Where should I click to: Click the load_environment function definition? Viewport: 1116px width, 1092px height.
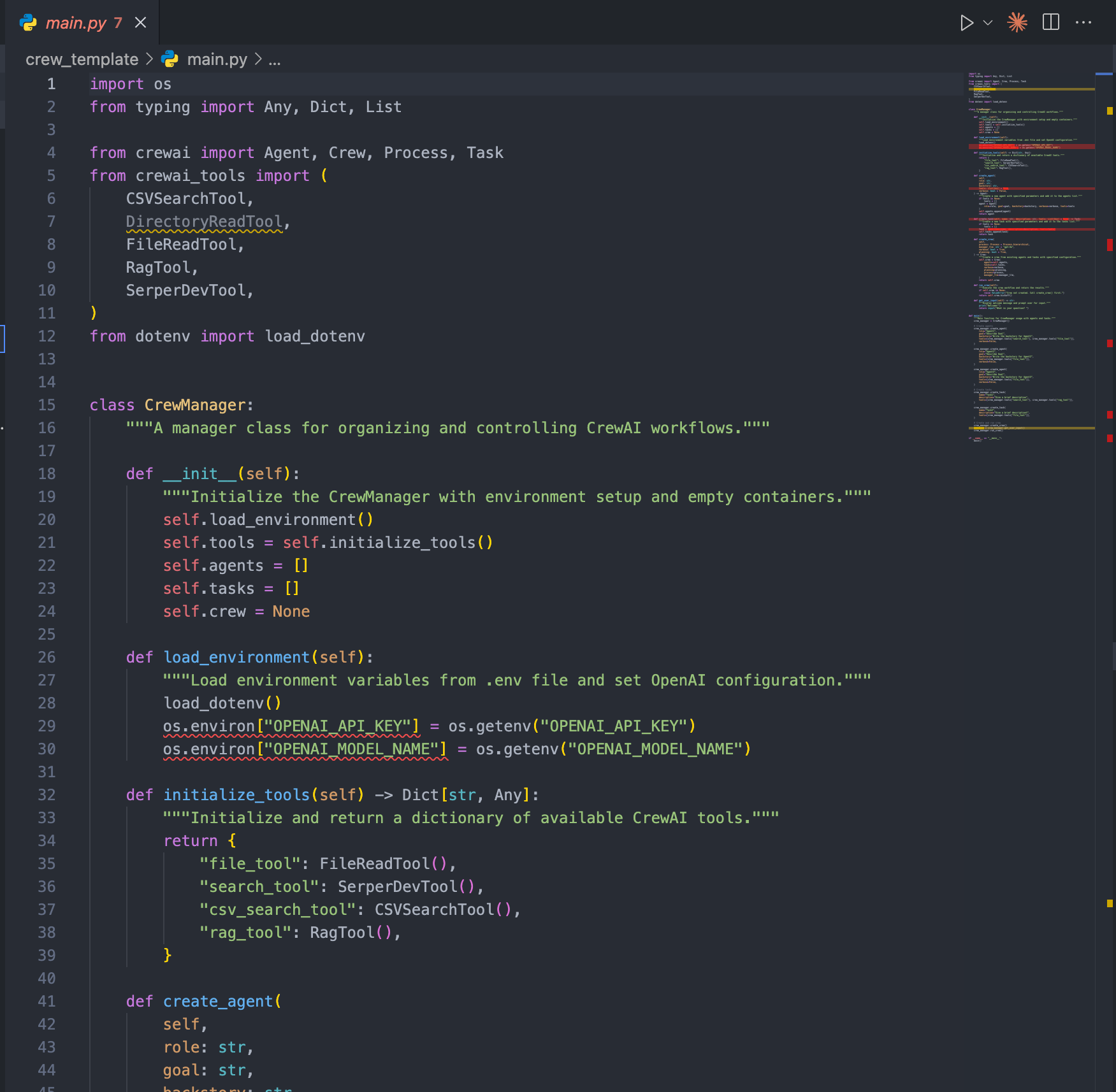click(236, 657)
